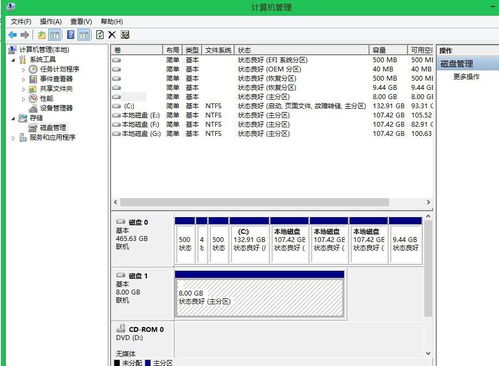Collapse the 系统工具 tree node

coord(14,60)
